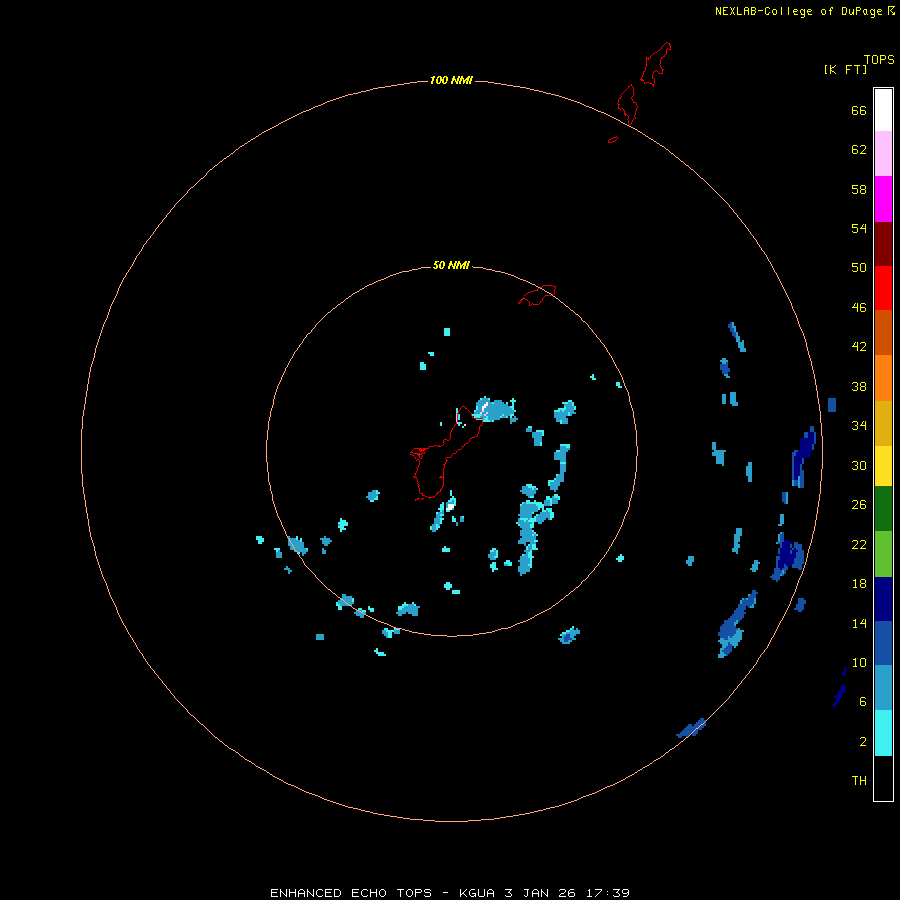Click the legend value 54
The width and height of the screenshot is (900, 900).
tap(859, 228)
